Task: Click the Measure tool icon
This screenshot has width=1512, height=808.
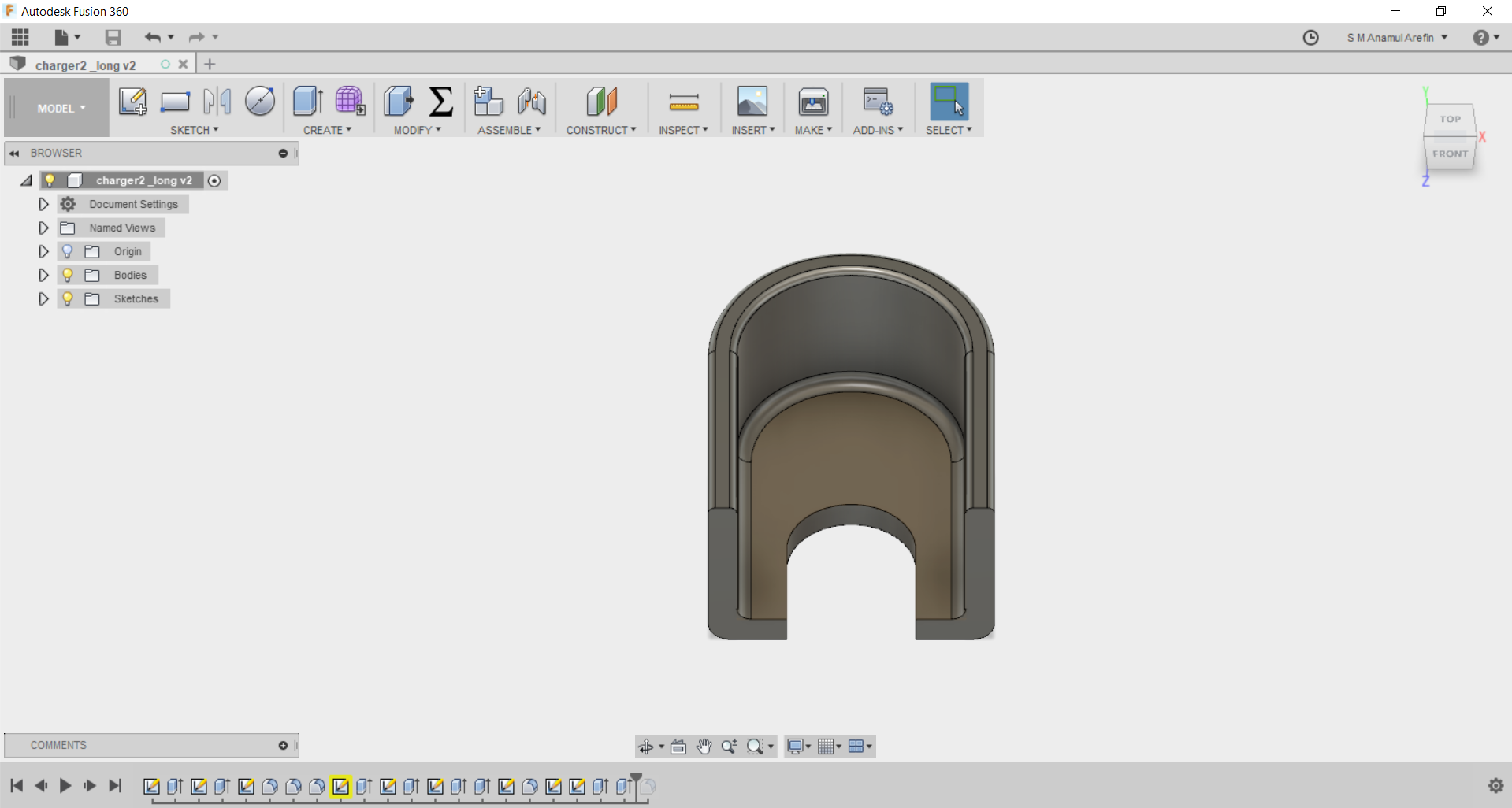Action: point(683,102)
